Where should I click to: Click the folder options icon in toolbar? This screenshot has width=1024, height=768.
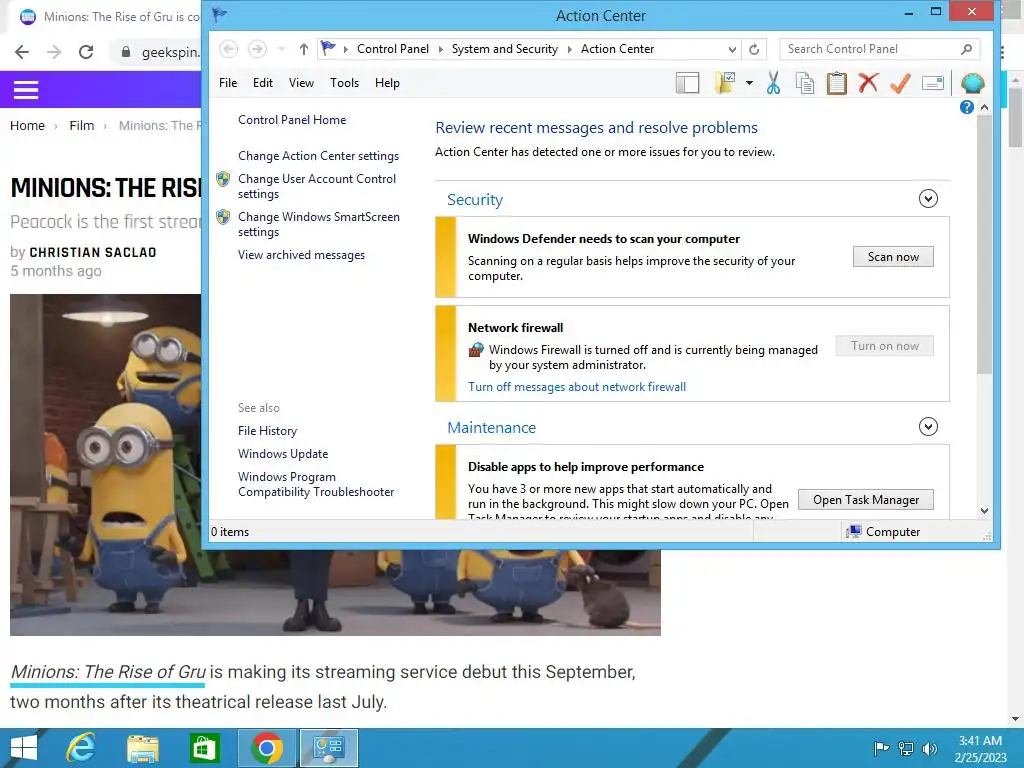726,83
